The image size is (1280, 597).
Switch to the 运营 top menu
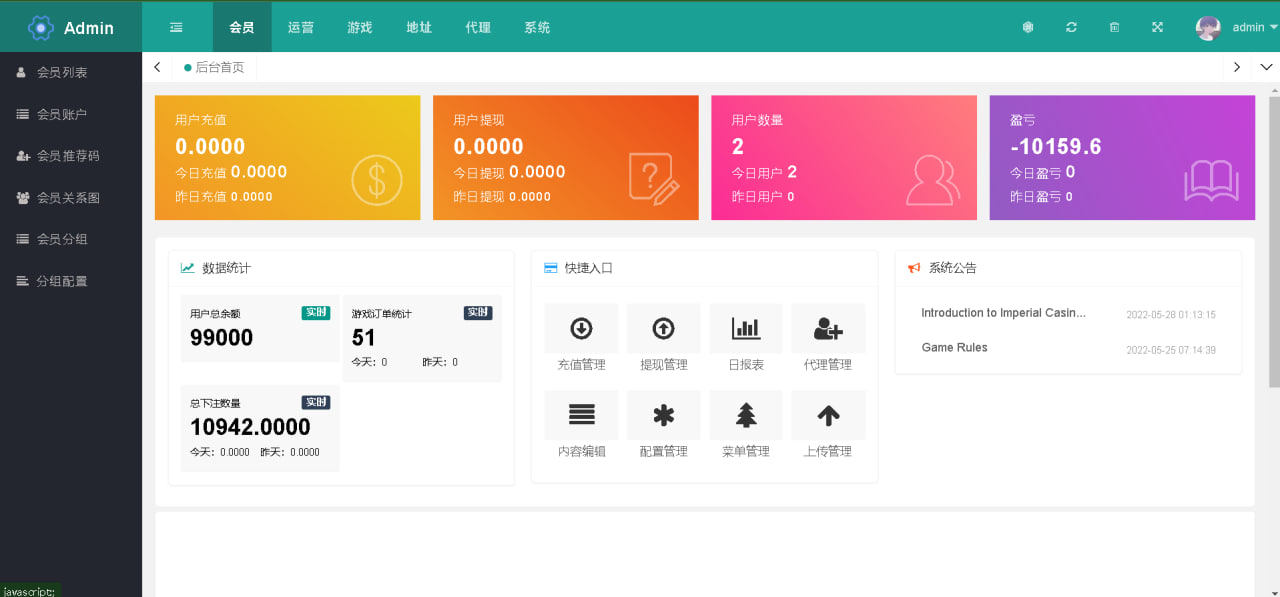click(301, 27)
